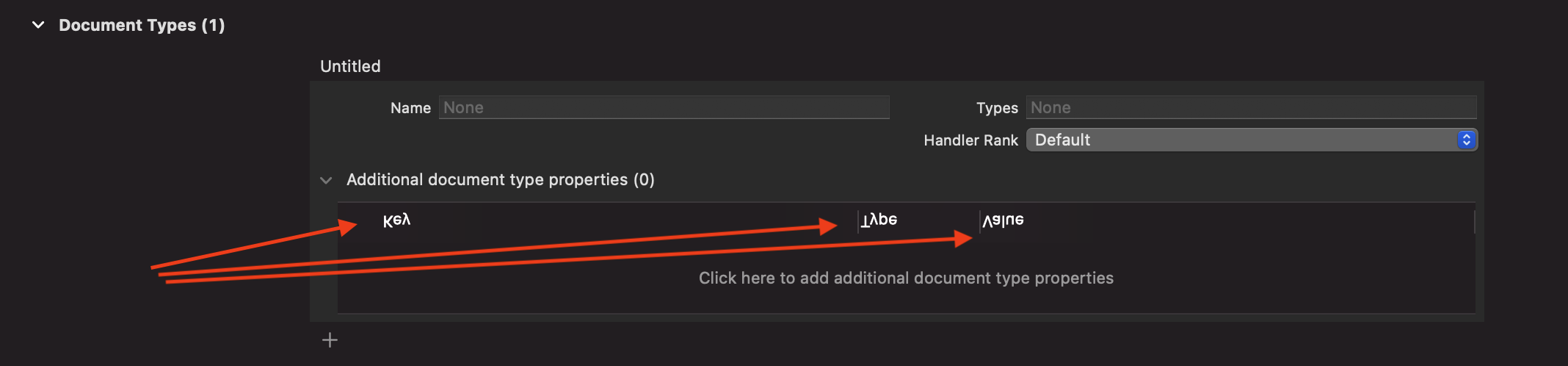Click the Additional document type properties label
1568x366 pixels.
click(x=500, y=179)
